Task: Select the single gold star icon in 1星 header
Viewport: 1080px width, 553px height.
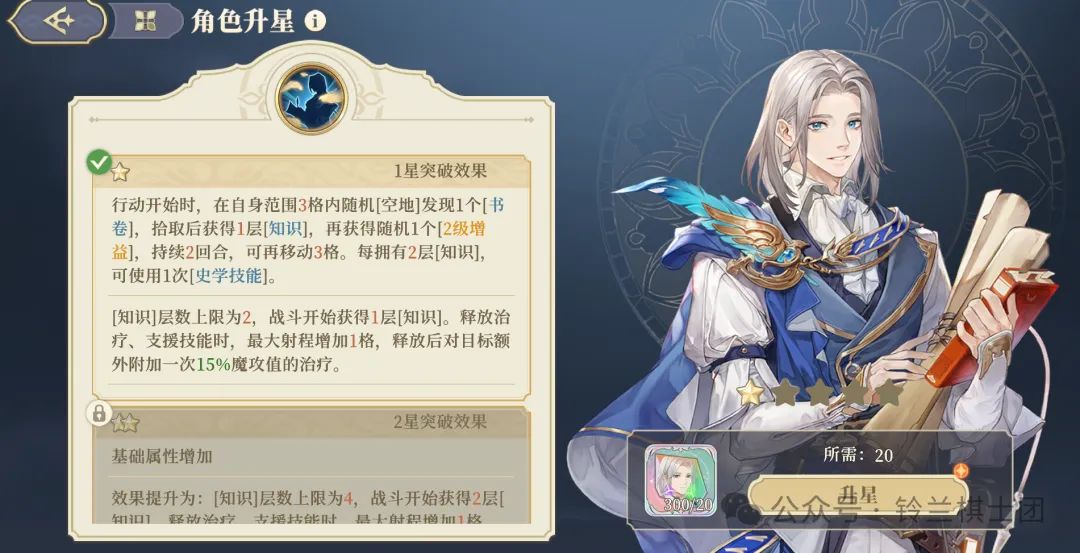Action: click(x=121, y=171)
